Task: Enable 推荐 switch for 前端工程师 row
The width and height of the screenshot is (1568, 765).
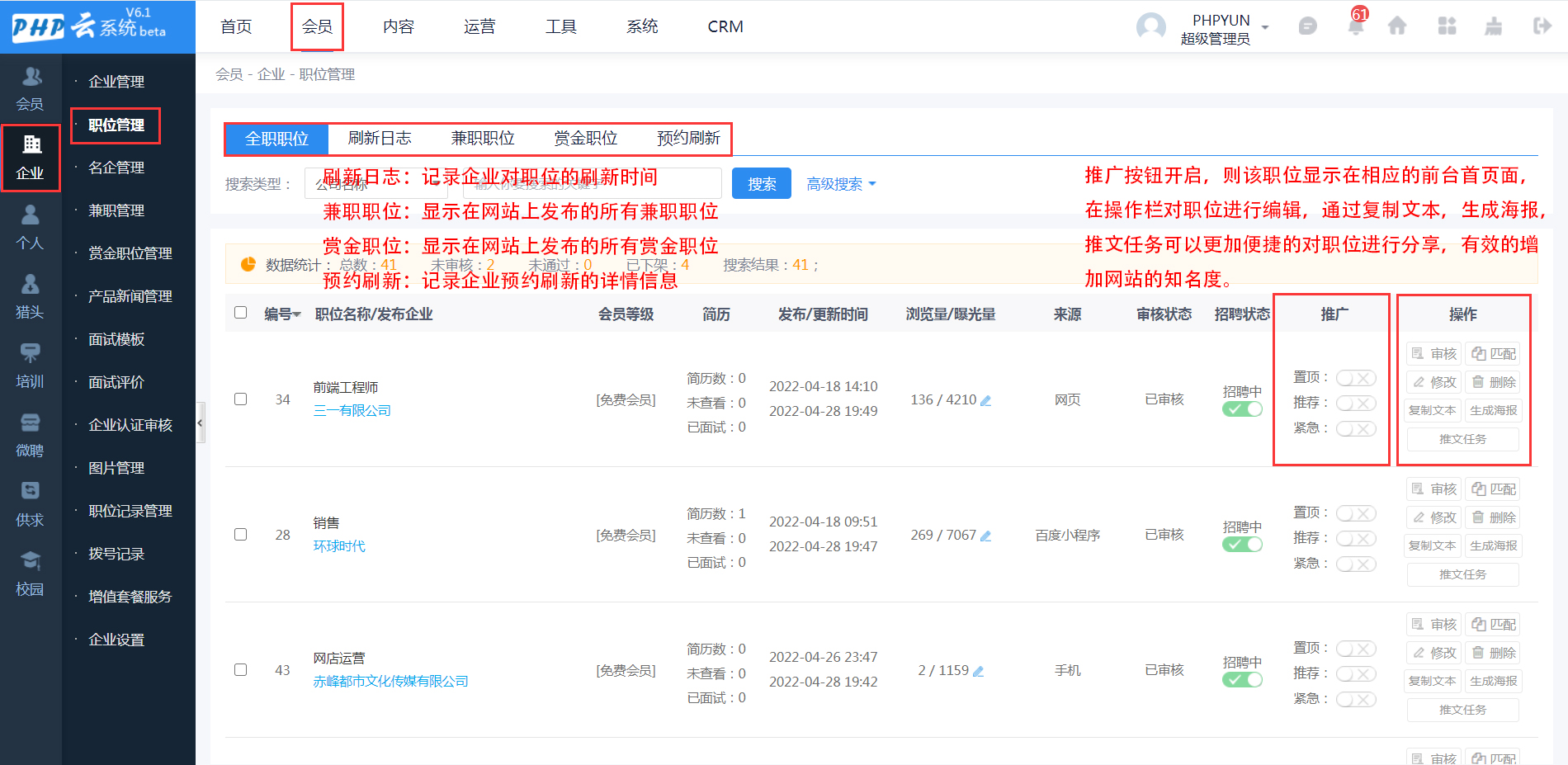Action: click(1356, 403)
